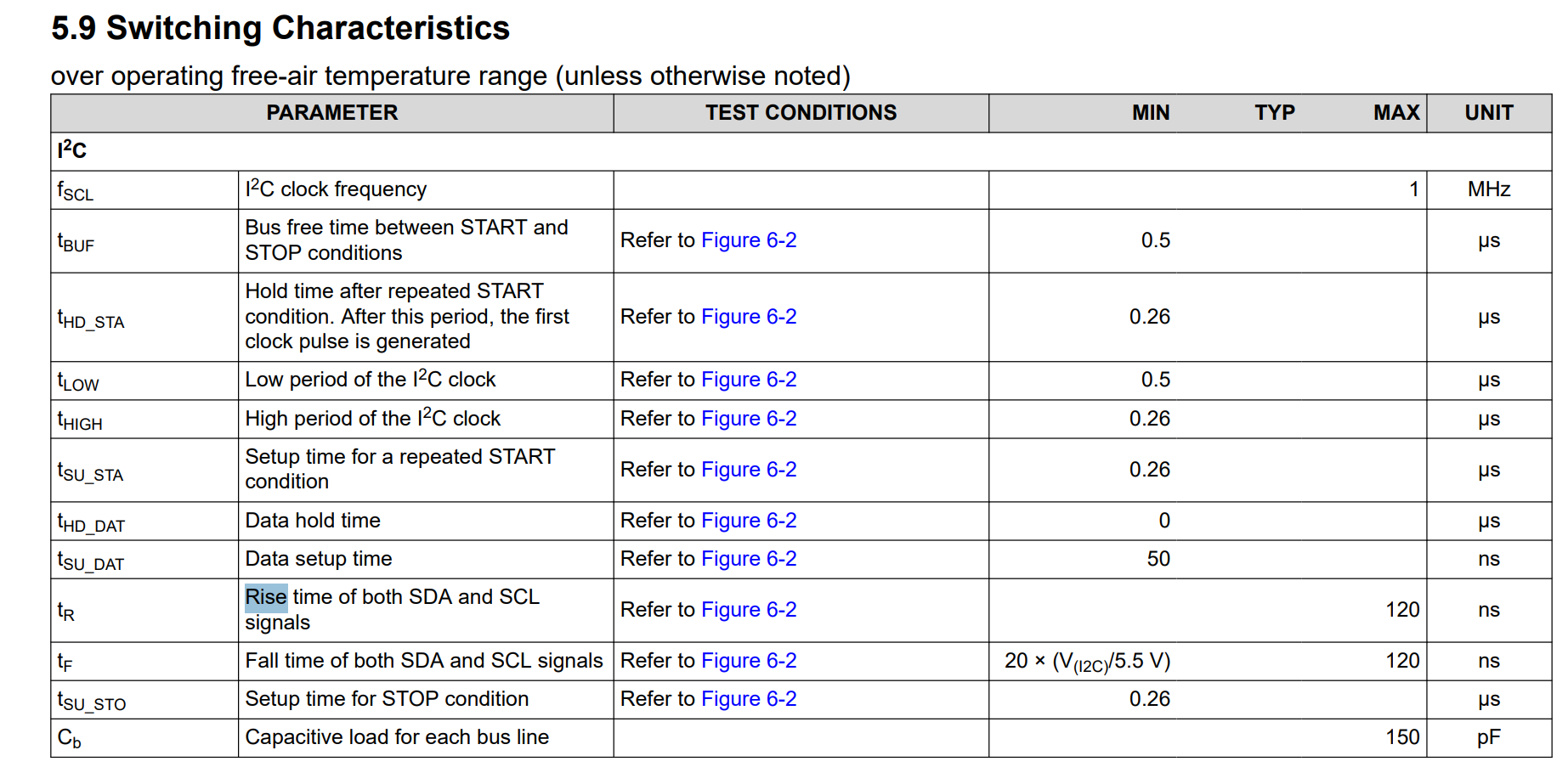The height and width of the screenshot is (767, 1568).
Task: Click the TEST CONDITIONS column header
Action: [801, 113]
